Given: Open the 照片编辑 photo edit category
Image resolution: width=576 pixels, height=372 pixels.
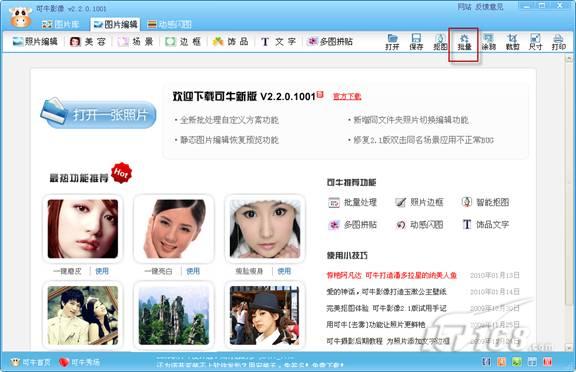Looking at the screenshot, I should pyautogui.click(x=35, y=41).
